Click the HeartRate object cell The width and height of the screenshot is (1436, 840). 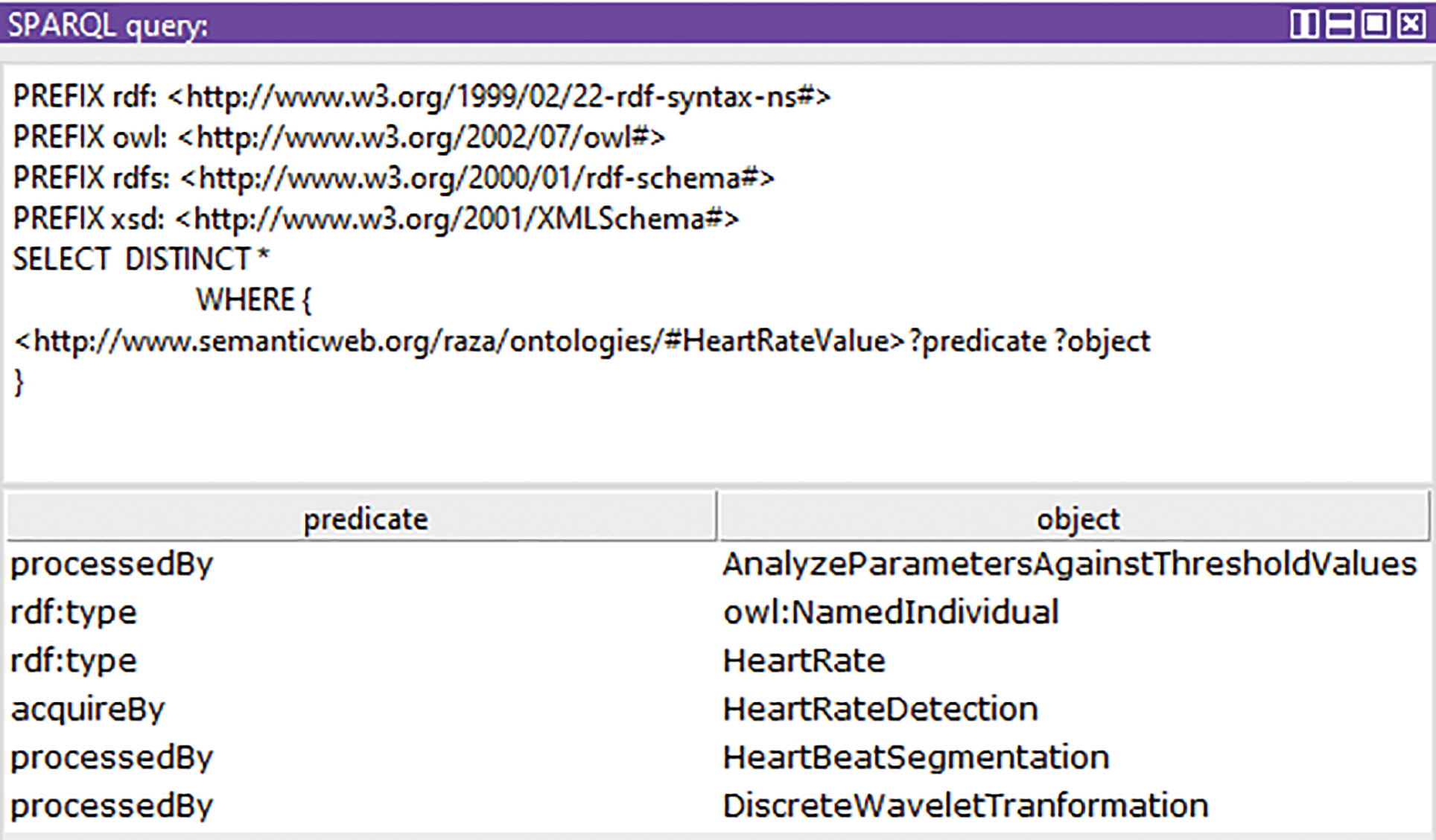(x=804, y=661)
